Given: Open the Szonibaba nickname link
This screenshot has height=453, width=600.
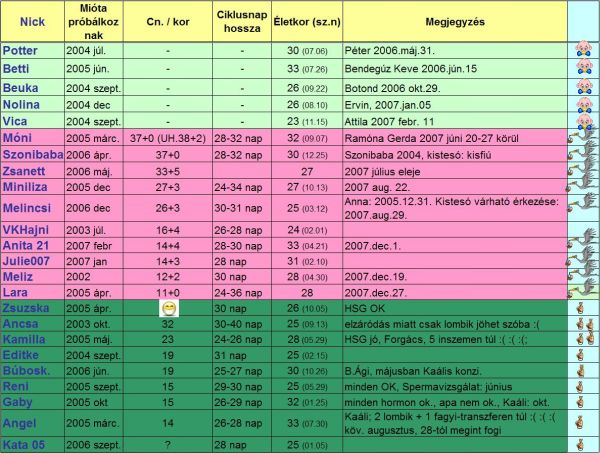Looking at the screenshot, I should [x=35, y=155].
